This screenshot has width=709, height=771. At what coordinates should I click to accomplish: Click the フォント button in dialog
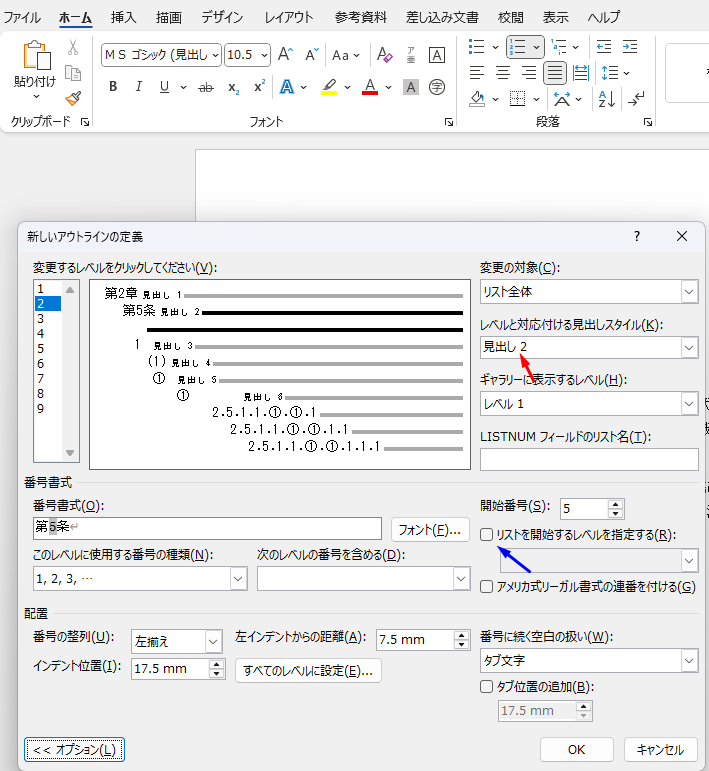[430, 529]
